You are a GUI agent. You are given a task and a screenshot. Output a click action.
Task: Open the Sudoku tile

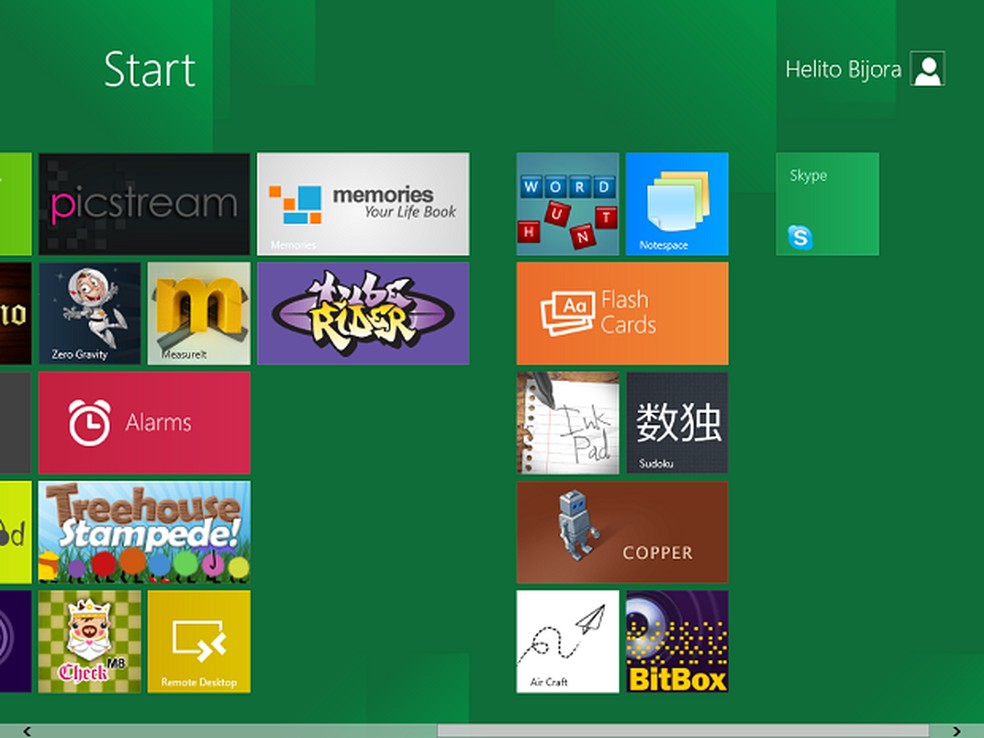click(x=677, y=423)
